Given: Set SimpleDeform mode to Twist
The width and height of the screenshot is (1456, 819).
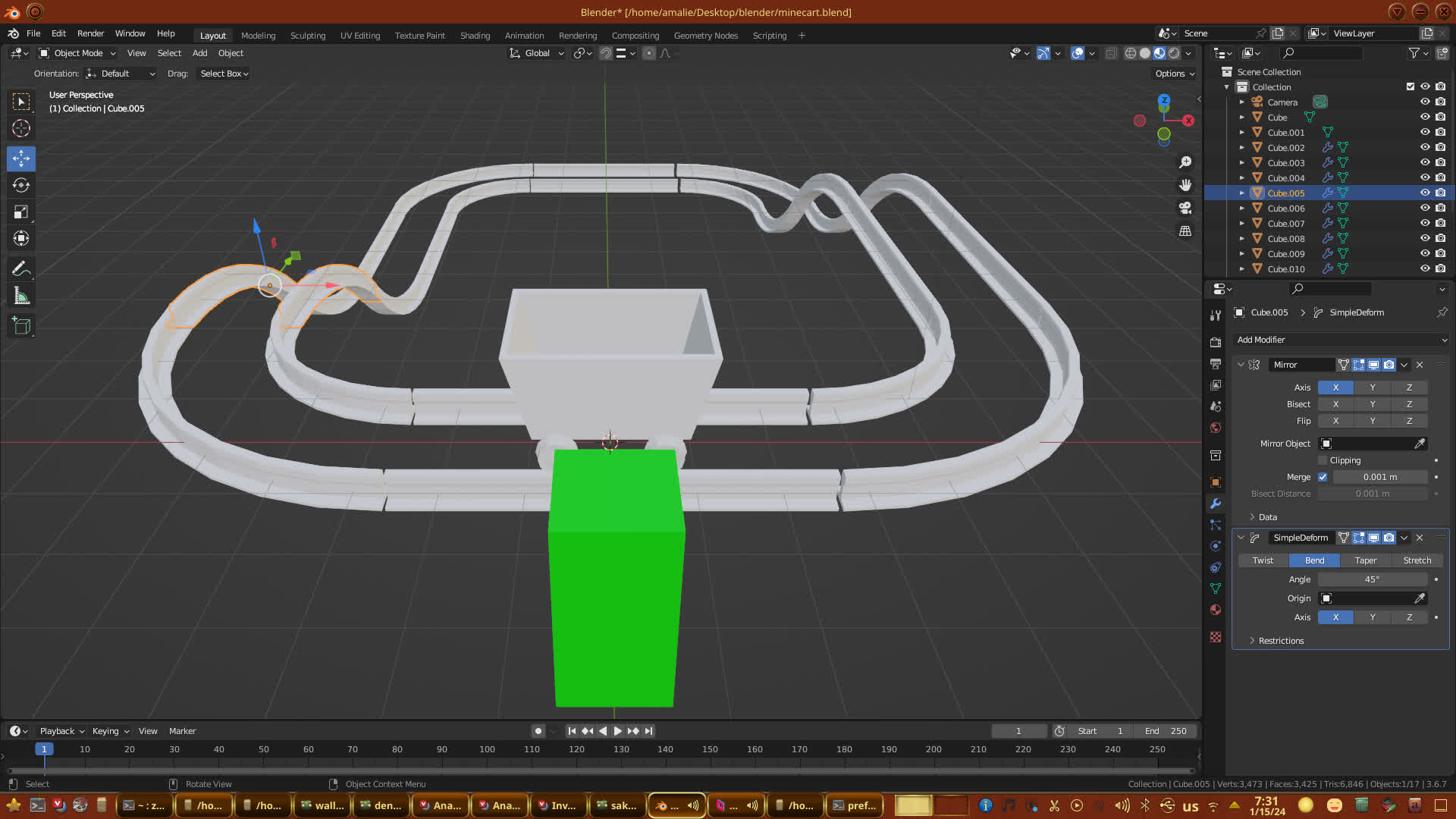Looking at the screenshot, I should point(1263,560).
